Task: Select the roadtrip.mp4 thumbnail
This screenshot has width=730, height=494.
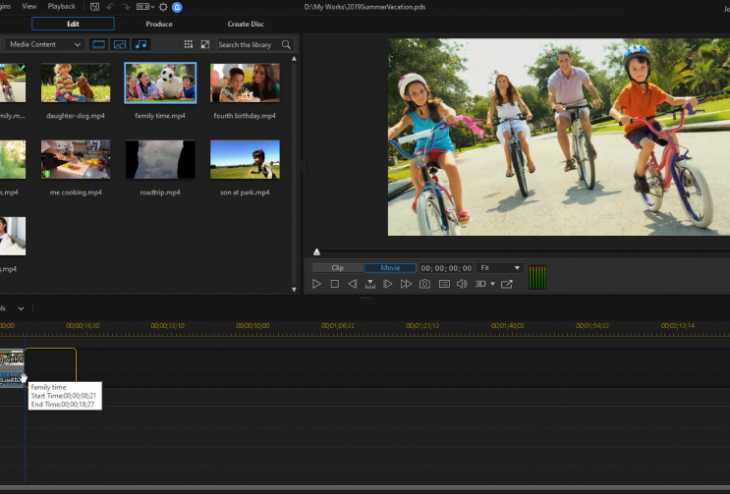Action: tap(160, 159)
